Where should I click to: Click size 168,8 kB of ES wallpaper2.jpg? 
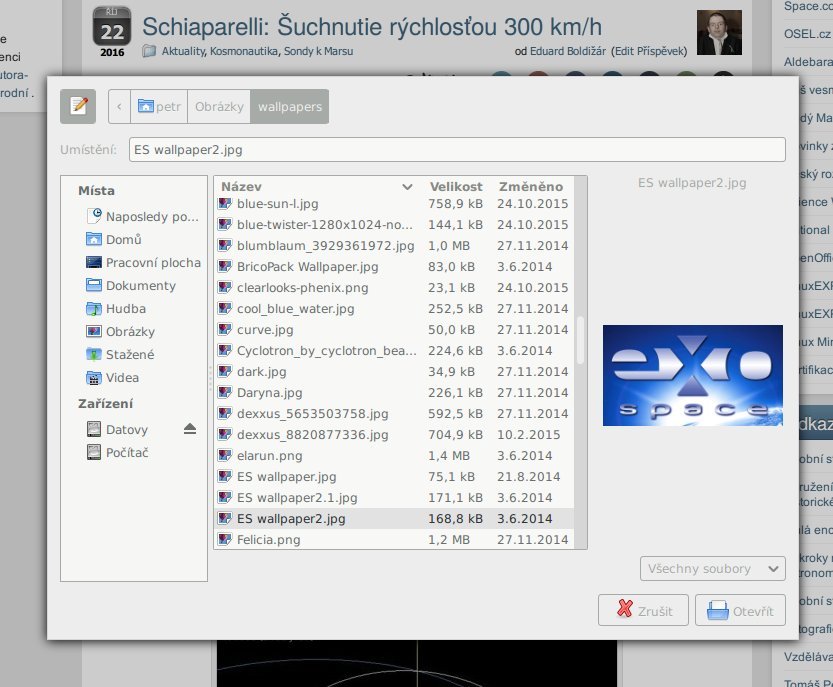(x=455, y=519)
